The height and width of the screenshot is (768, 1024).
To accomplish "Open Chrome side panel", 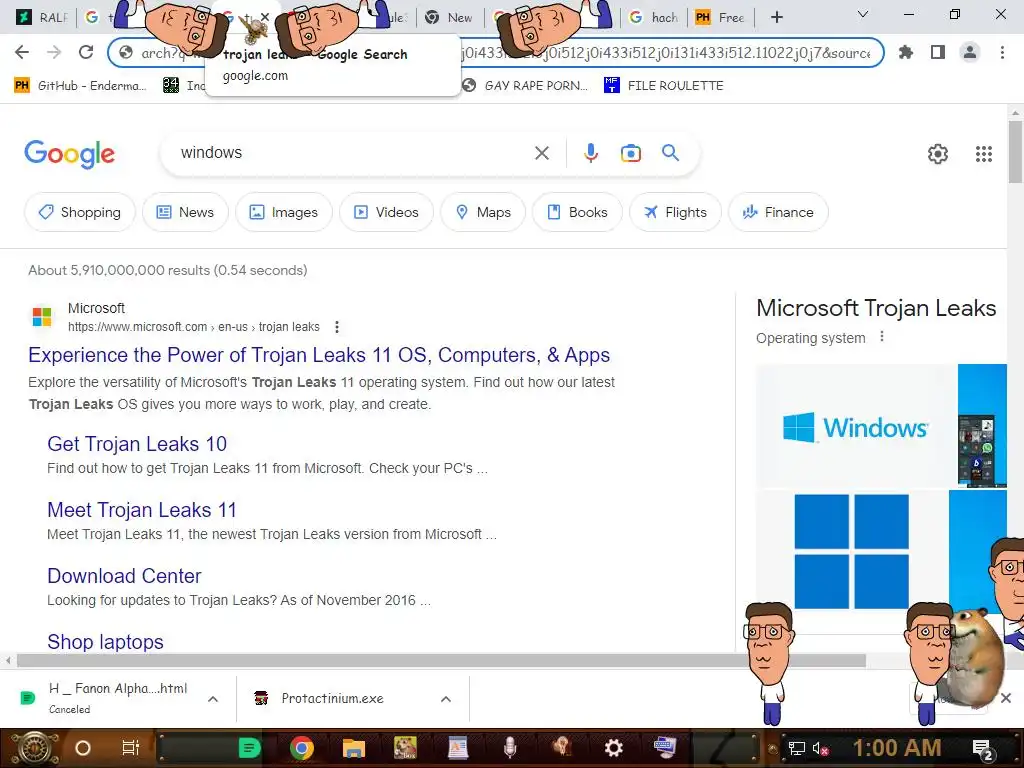I will tap(938, 52).
